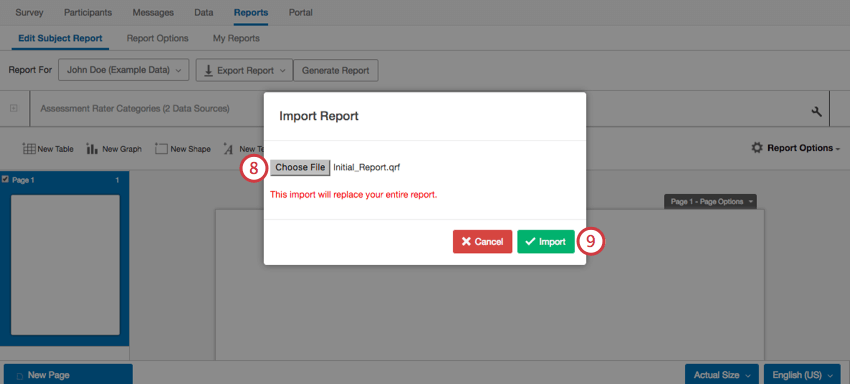Toggle the Page 1 checkbox
Image resolution: width=850 pixels, height=384 pixels.
[5, 180]
